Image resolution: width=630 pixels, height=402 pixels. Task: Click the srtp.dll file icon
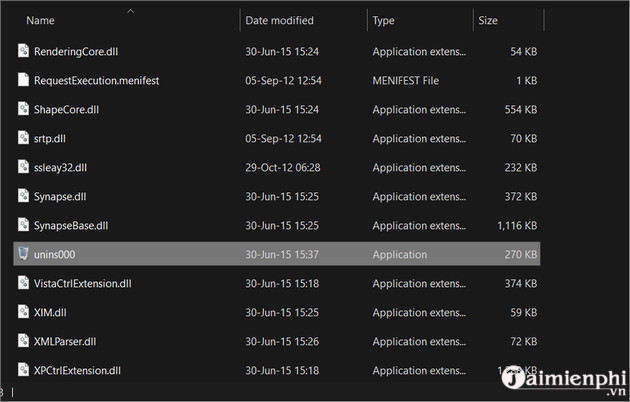(x=23, y=138)
